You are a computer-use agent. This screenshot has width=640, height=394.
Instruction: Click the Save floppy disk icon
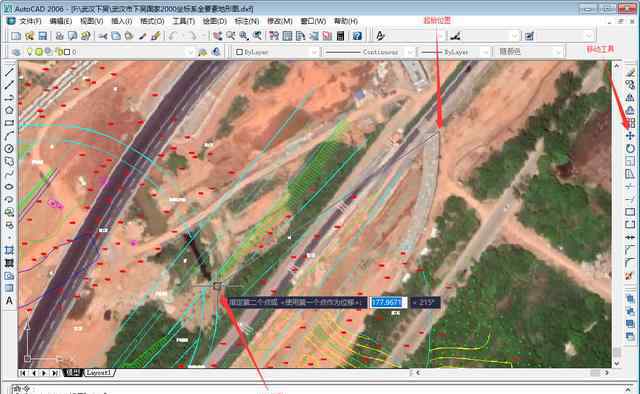pos(42,36)
